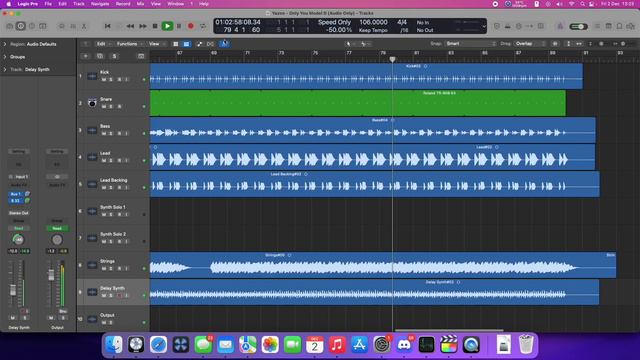
Task: Open the Left-click tool pointer menu
Action: [x=349, y=44]
